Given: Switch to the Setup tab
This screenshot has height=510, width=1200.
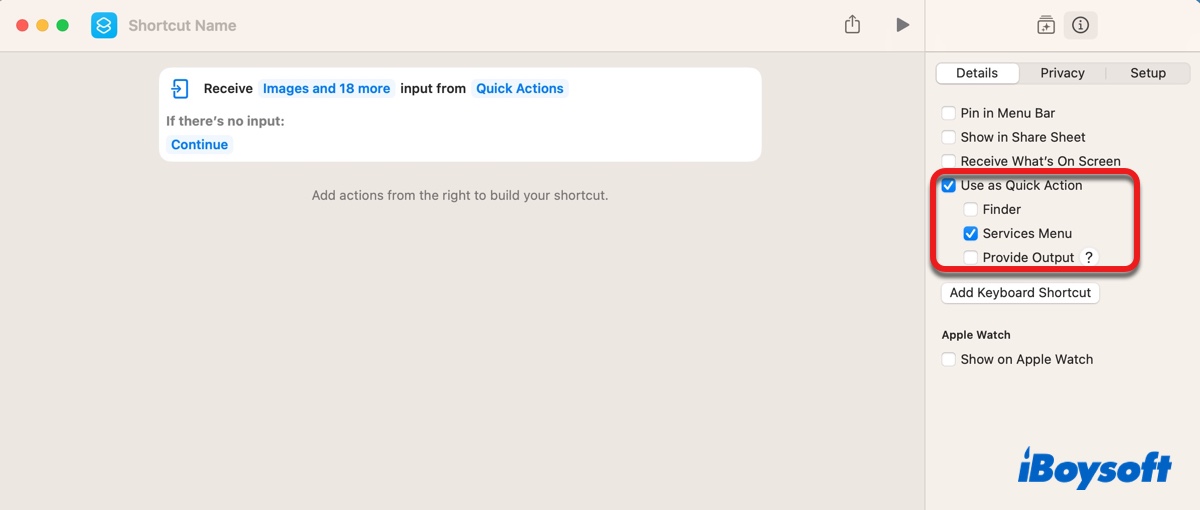Looking at the screenshot, I should [1147, 73].
